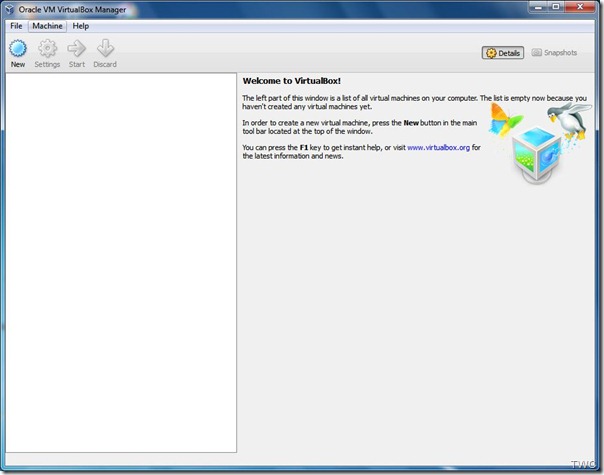Open the File menu

[x=16, y=26]
